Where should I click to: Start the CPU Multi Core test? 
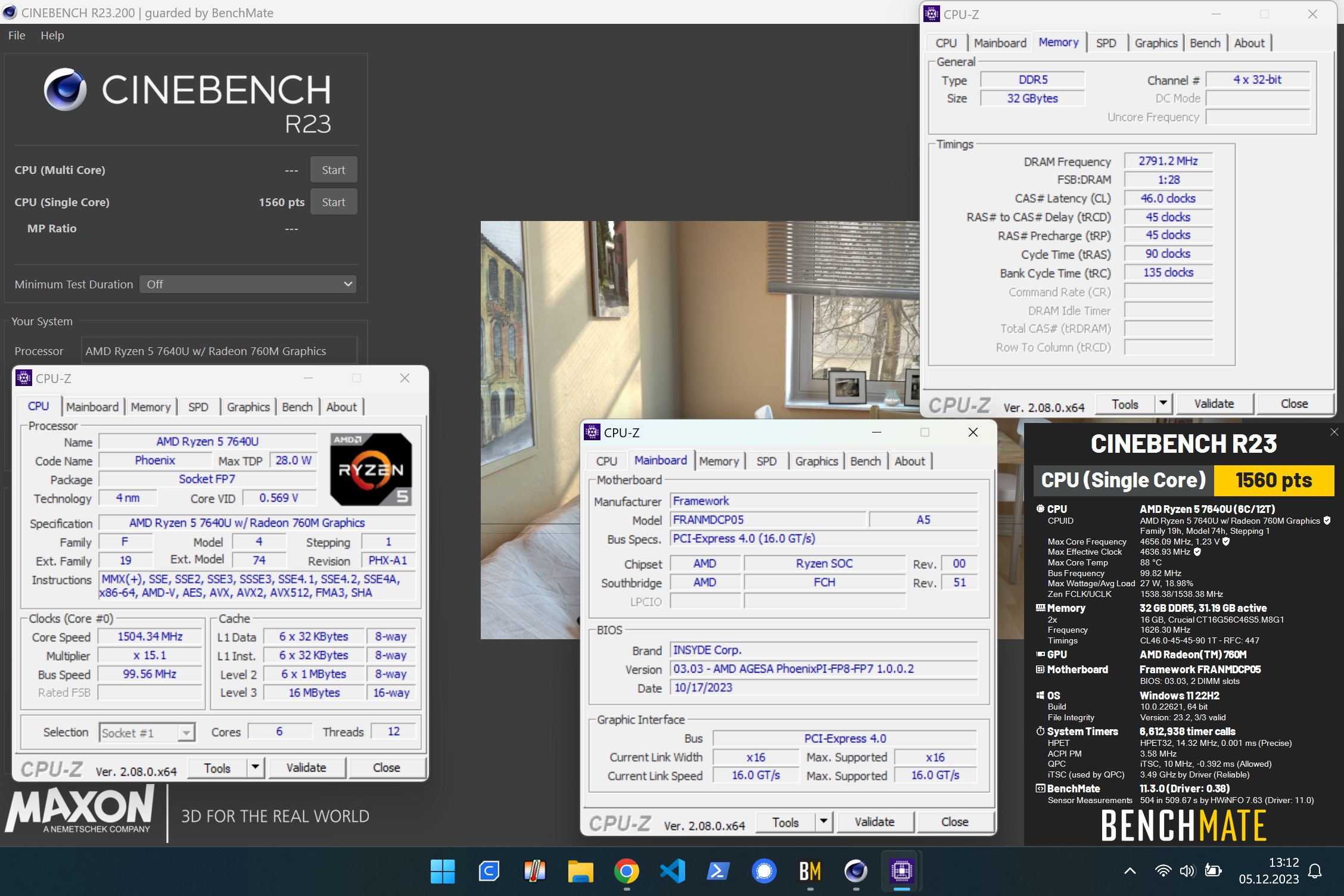[x=334, y=170]
